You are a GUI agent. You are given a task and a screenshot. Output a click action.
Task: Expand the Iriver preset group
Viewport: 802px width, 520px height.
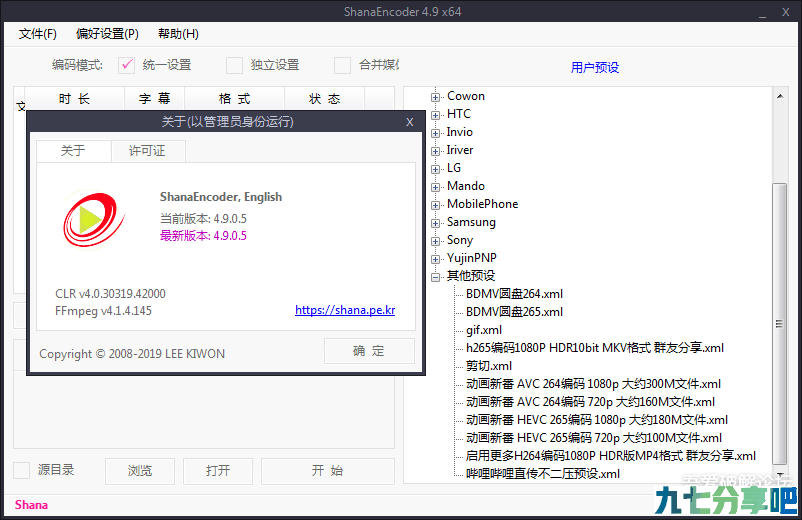click(x=435, y=151)
